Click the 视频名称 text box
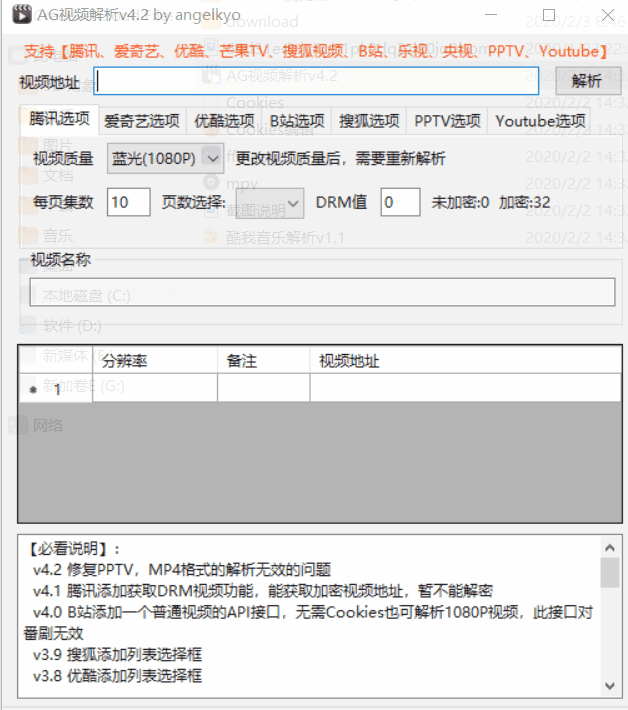This screenshot has height=710, width=628. [322, 292]
